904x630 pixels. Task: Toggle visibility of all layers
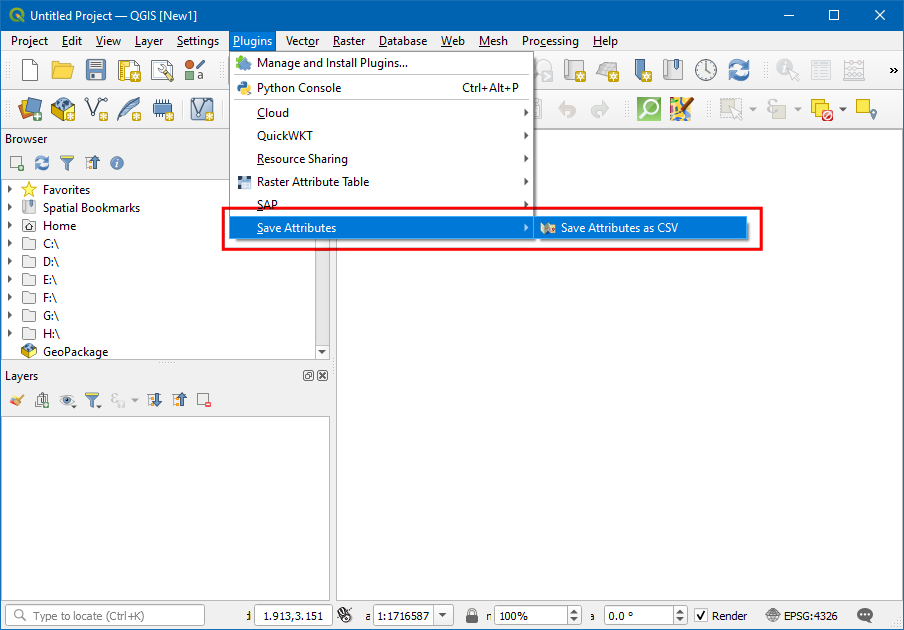[68, 399]
